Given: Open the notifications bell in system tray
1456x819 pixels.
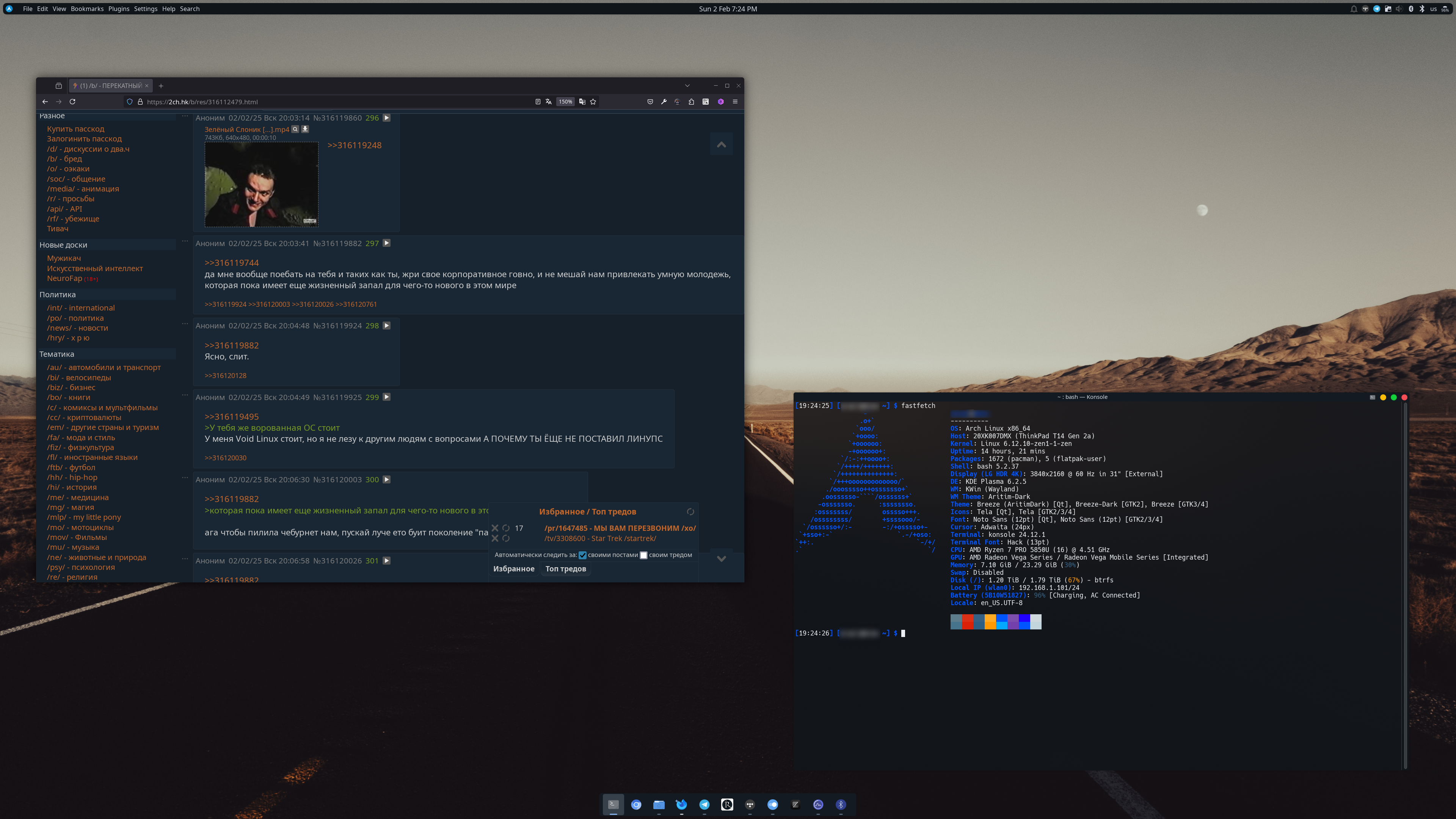Looking at the screenshot, I should coord(1354,8).
